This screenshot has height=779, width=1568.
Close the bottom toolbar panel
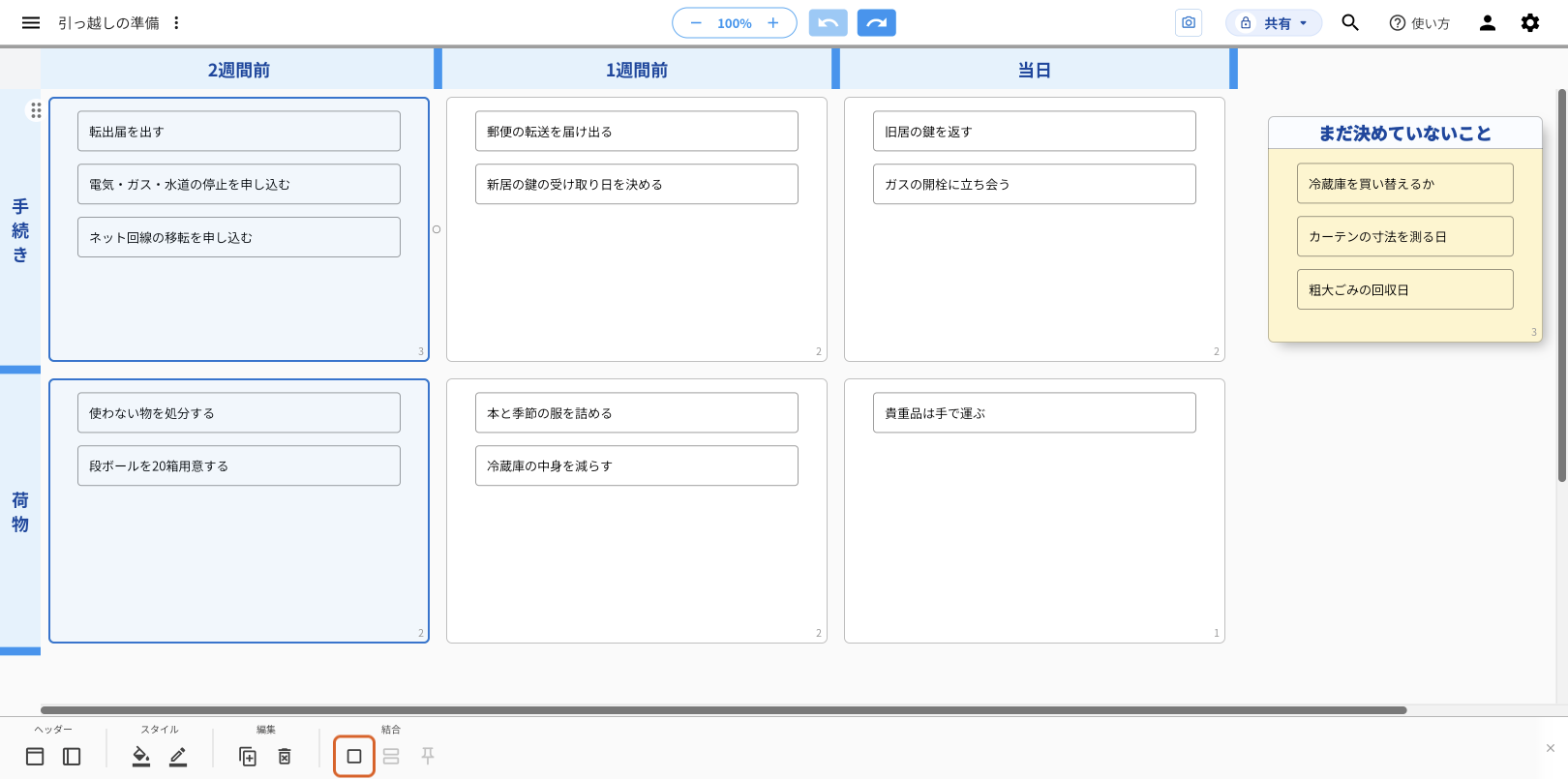coord(1551,748)
